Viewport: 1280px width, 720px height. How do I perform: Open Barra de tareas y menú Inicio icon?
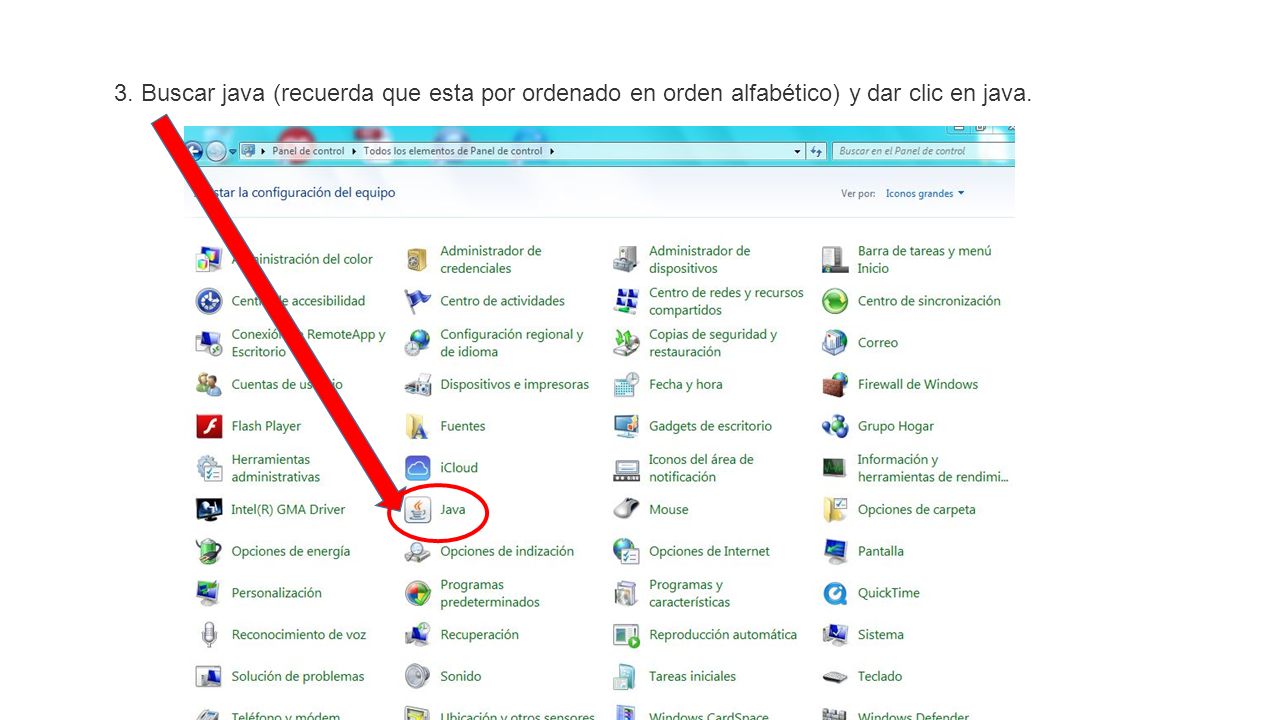(x=835, y=260)
